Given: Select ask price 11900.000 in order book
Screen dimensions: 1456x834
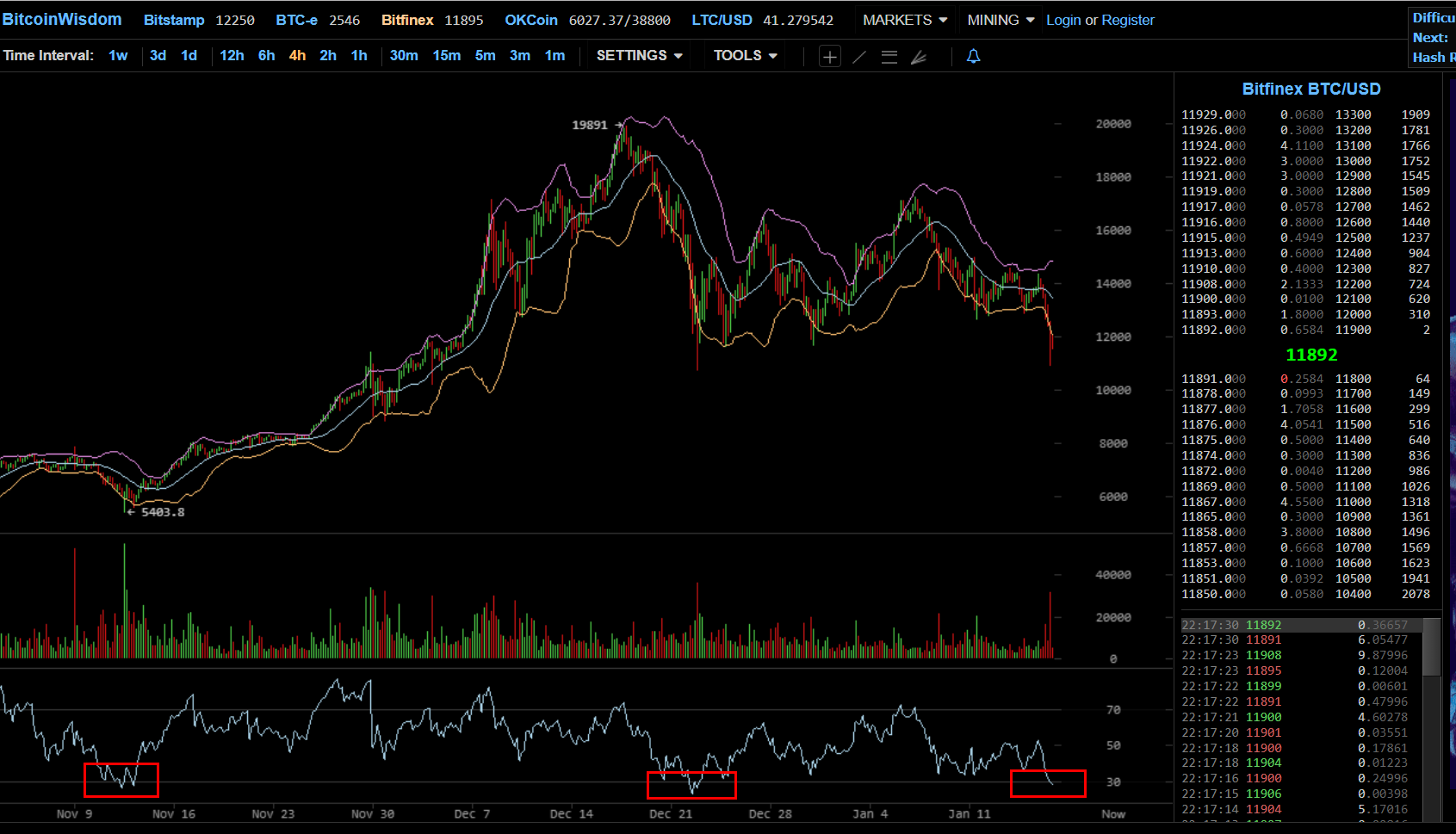Looking at the screenshot, I should tap(1213, 299).
